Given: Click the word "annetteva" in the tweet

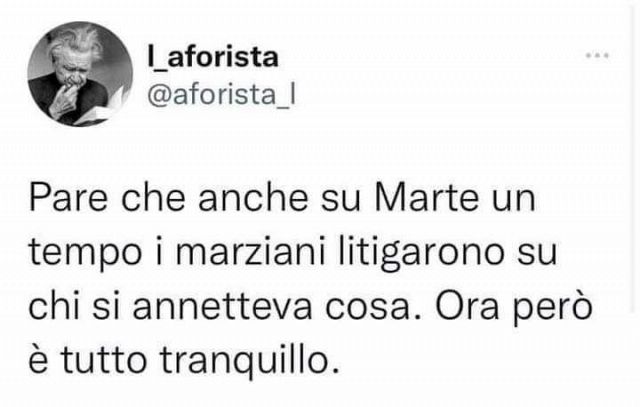Looking at the screenshot, I should pyautogui.click(x=222, y=308).
